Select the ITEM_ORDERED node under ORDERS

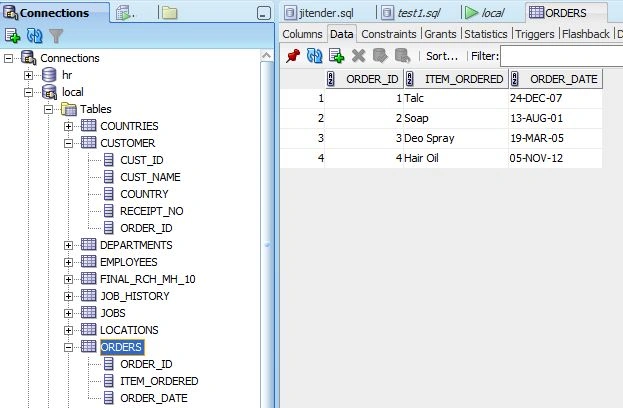159,381
